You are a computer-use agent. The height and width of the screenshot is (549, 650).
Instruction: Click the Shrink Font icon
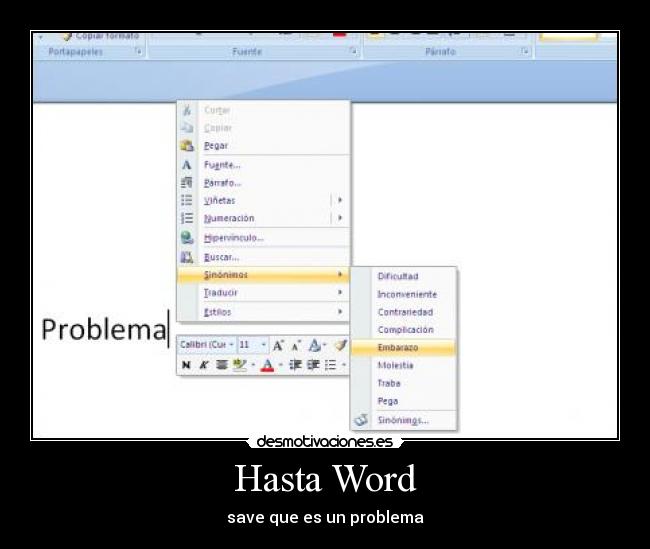click(x=296, y=345)
